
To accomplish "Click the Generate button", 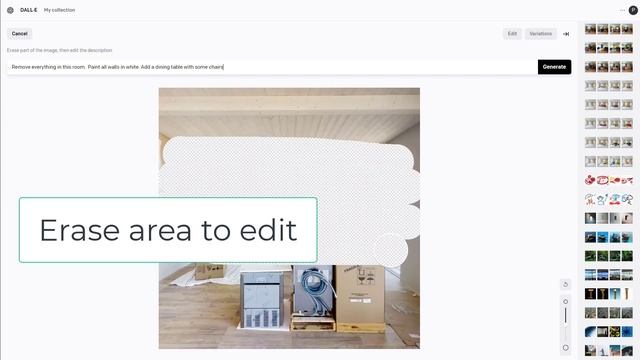I will 554,67.
